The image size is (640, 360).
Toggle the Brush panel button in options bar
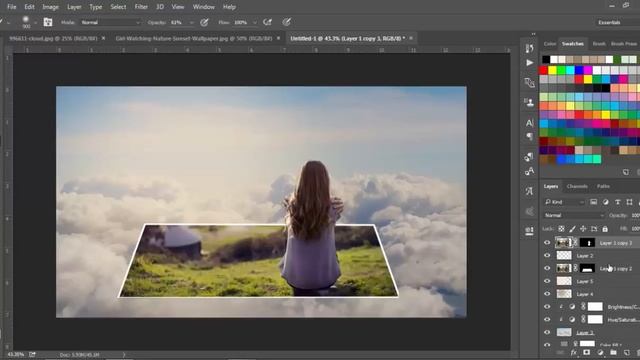(x=48, y=22)
